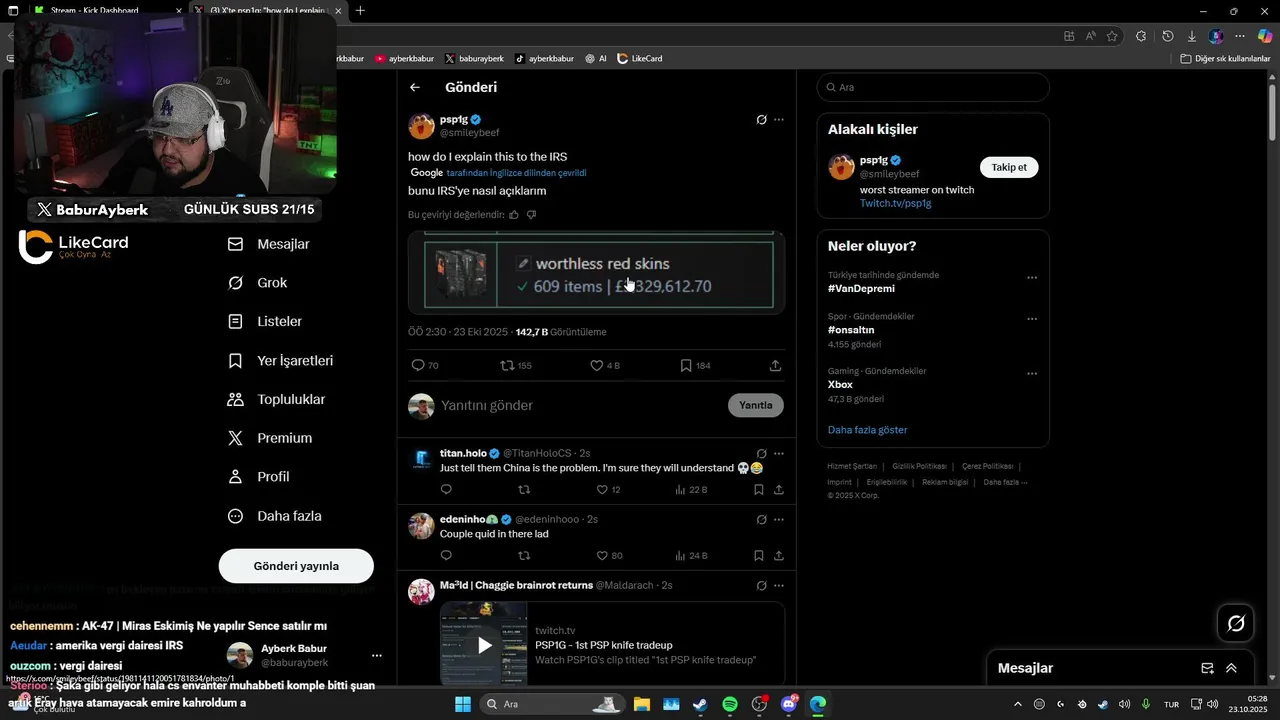
Task: Repost edeninho's comment
Action: pyautogui.click(x=524, y=556)
